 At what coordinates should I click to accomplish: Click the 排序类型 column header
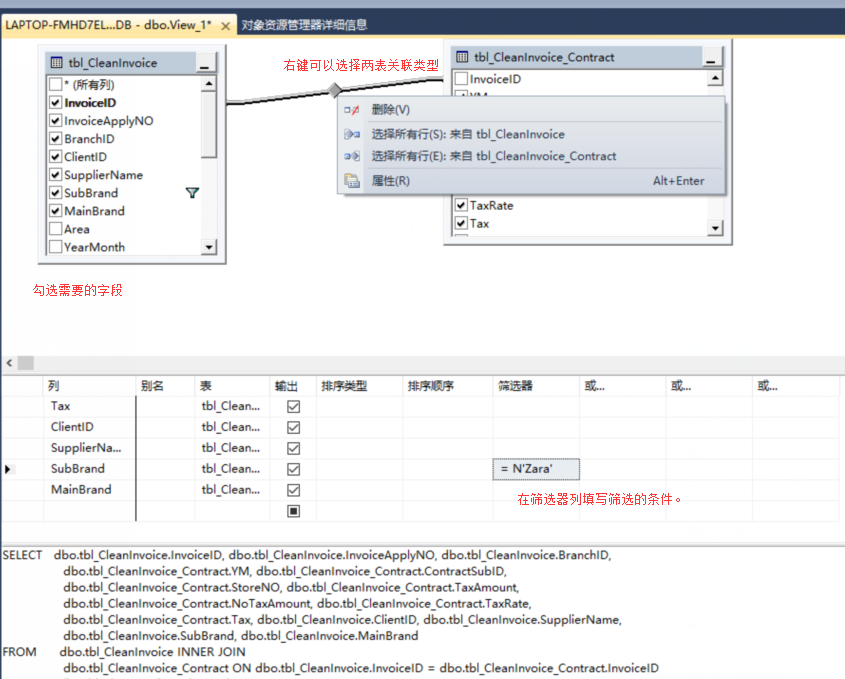(359, 386)
